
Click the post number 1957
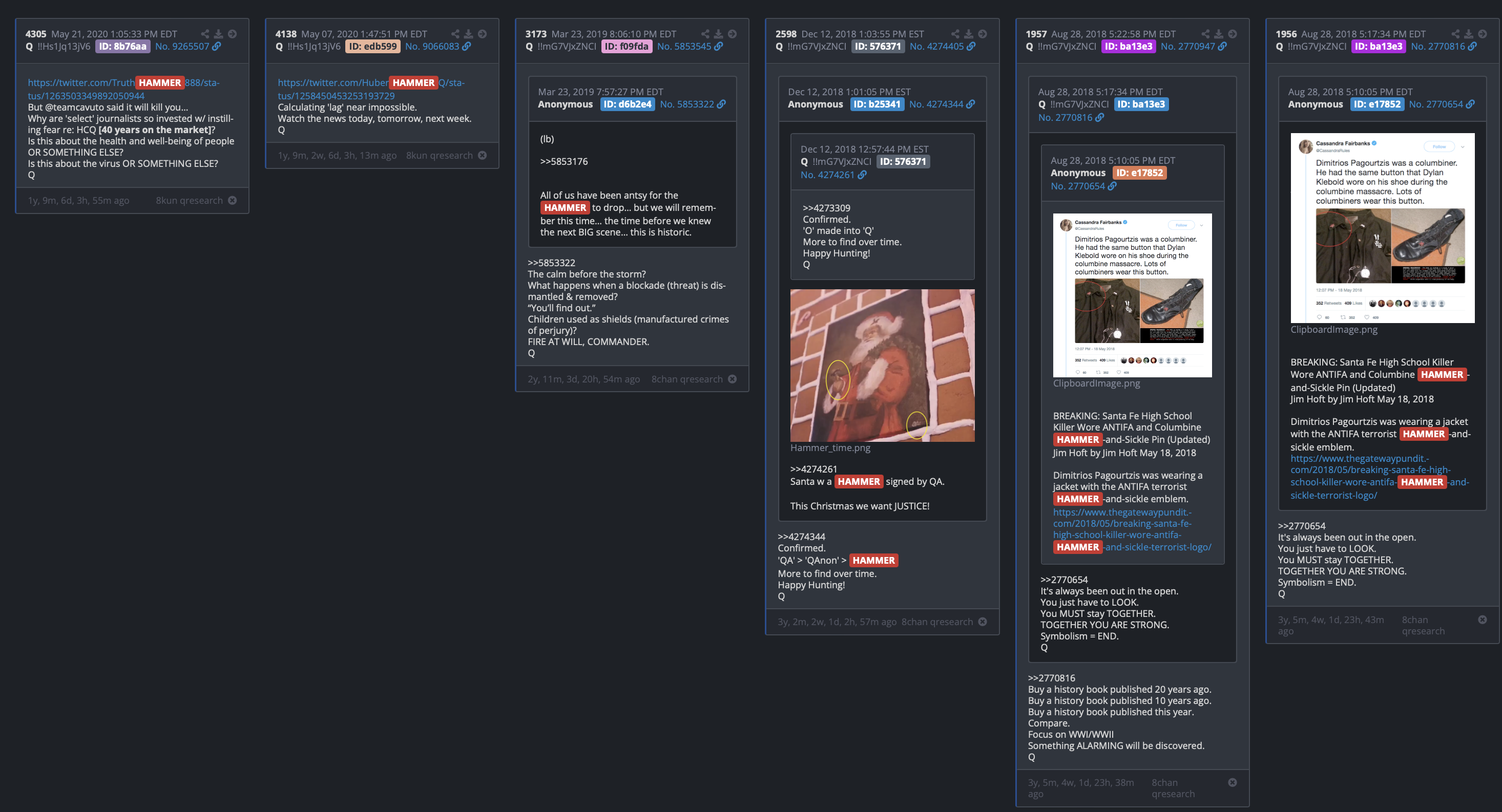point(1036,34)
